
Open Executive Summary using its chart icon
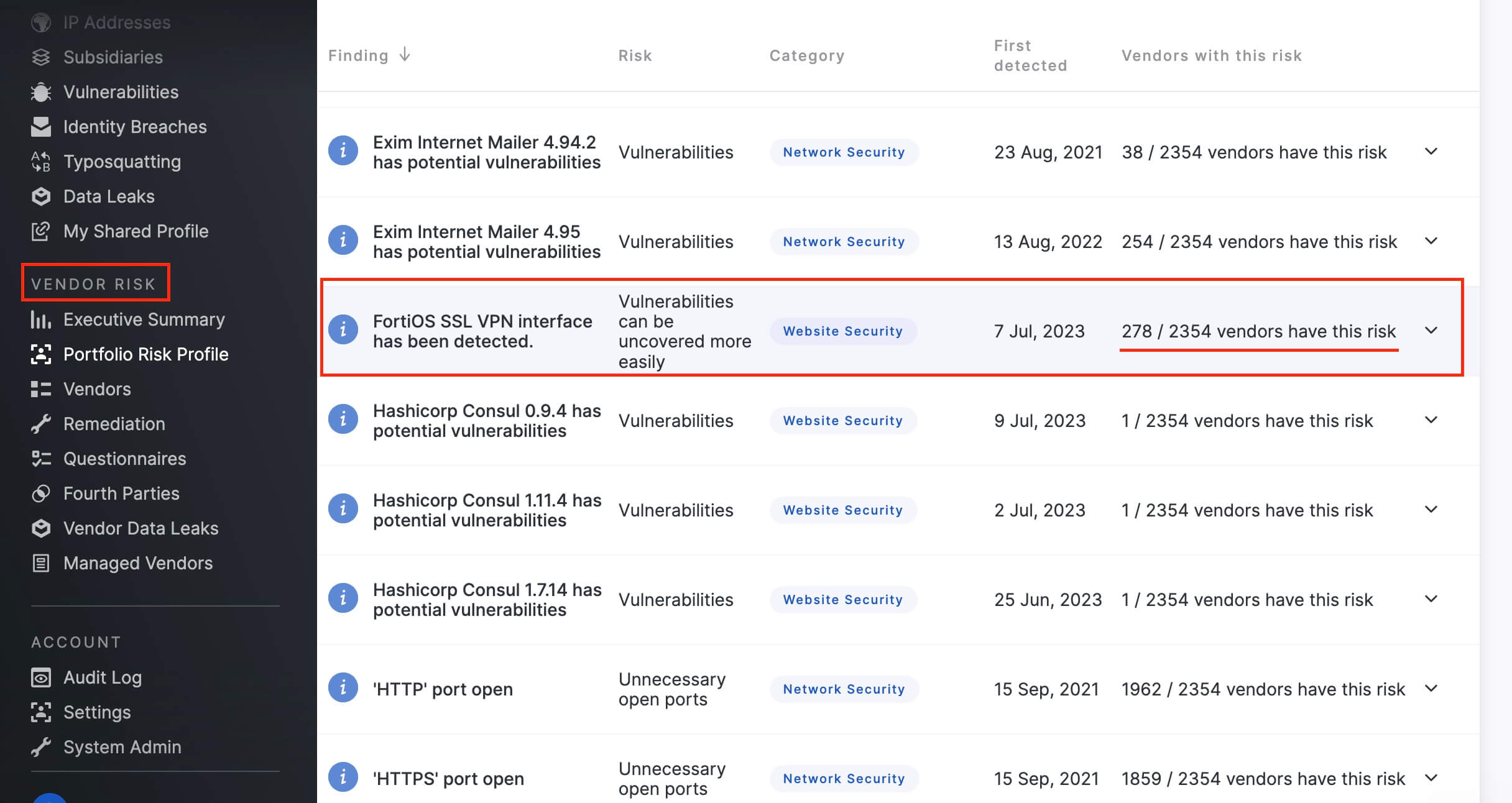point(41,319)
